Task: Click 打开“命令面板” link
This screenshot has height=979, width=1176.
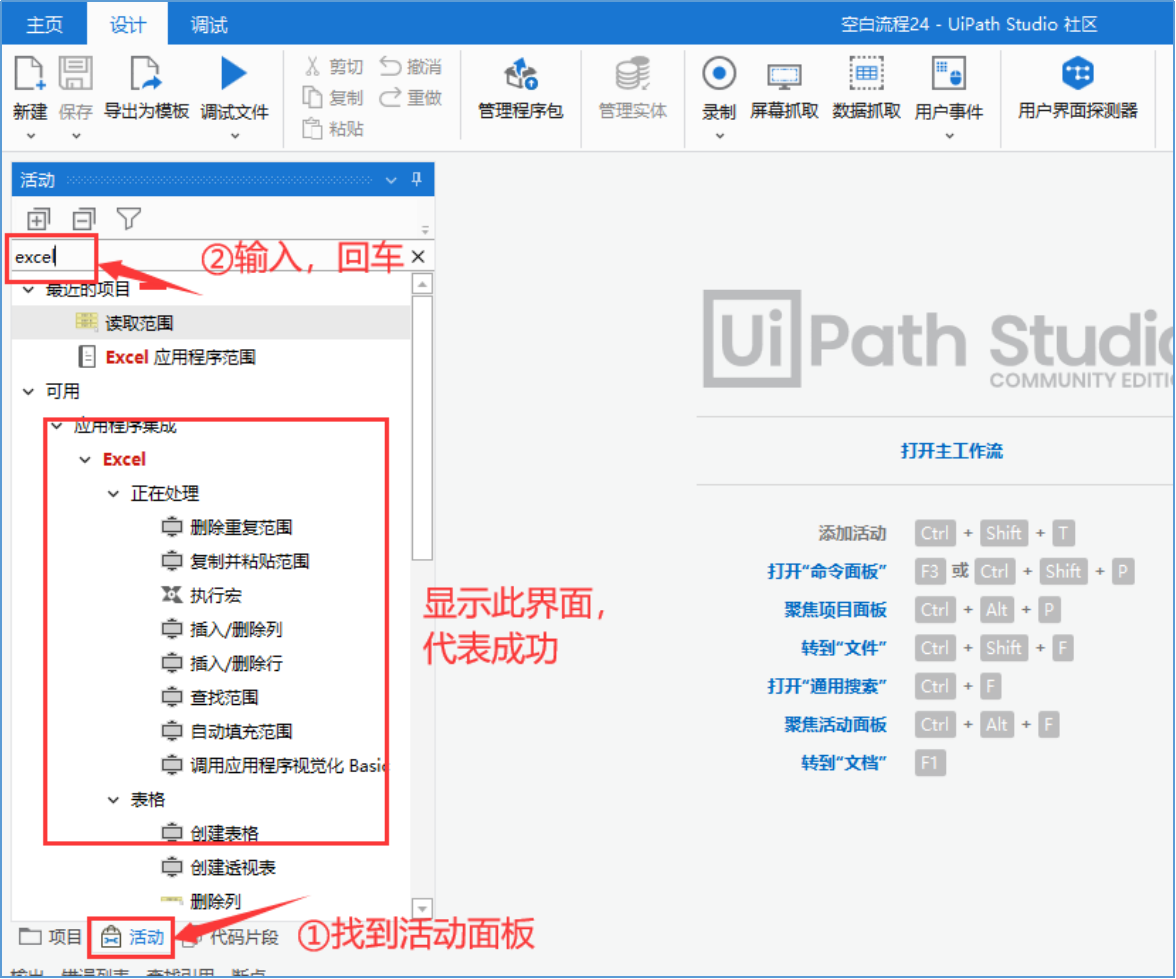Action: (826, 572)
